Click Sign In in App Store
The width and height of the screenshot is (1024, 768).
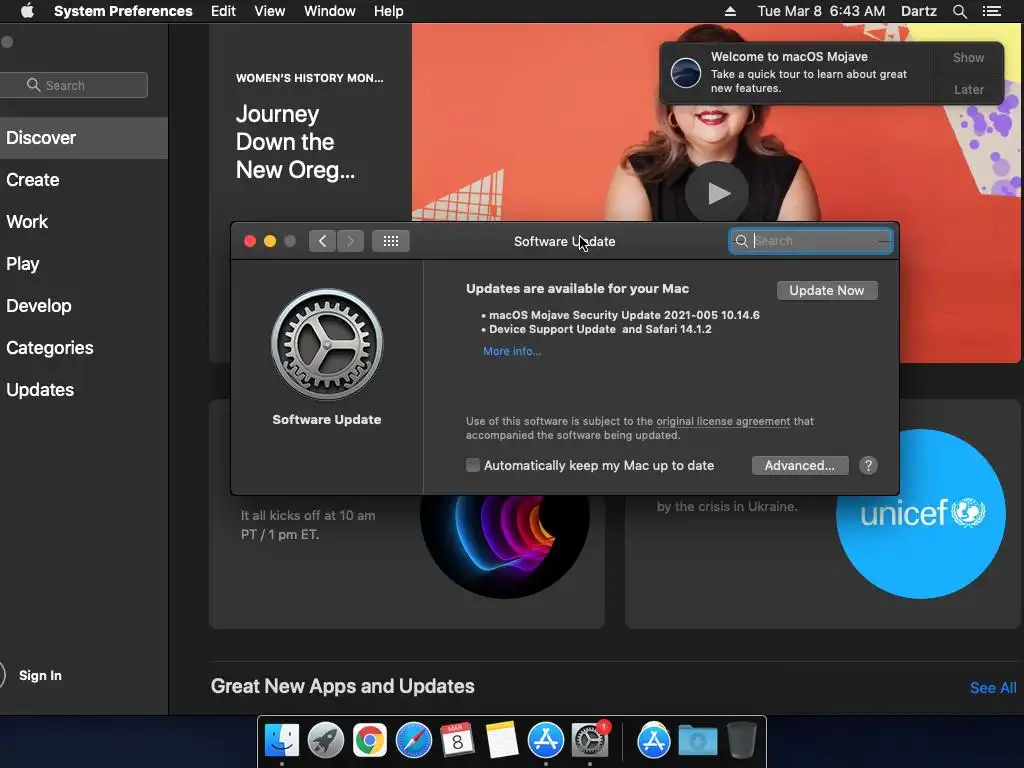click(x=40, y=675)
